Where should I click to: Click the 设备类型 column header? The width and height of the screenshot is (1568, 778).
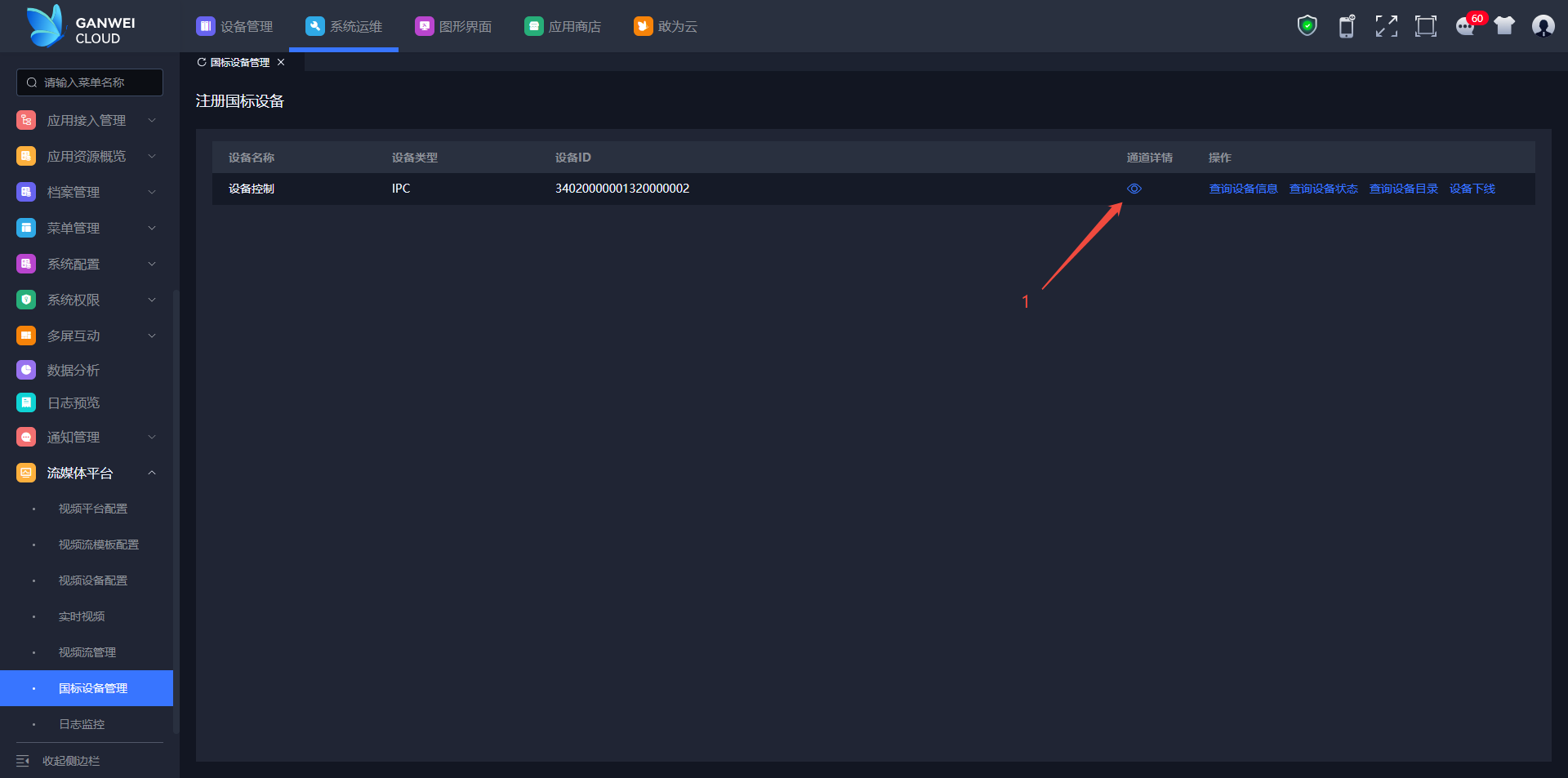415,158
